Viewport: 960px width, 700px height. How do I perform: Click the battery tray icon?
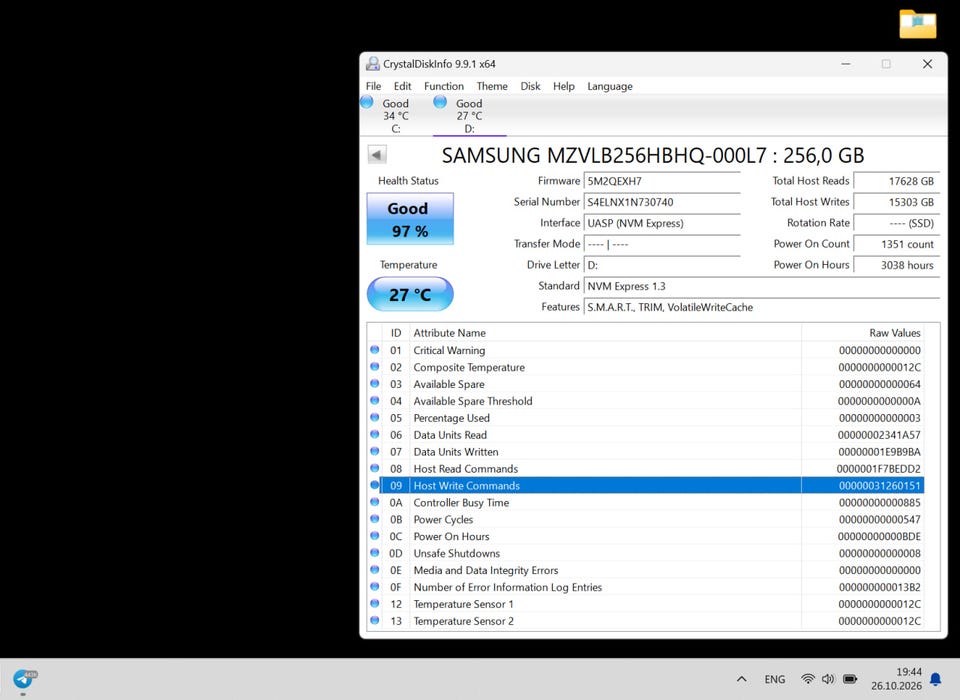coord(850,679)
